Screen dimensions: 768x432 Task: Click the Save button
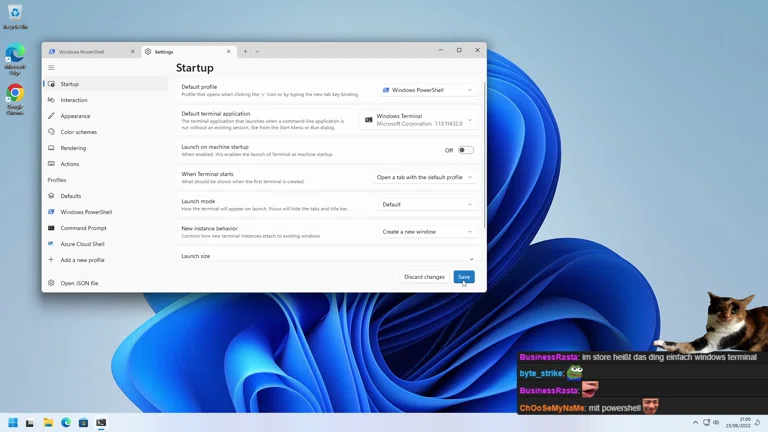coord(463,277)
